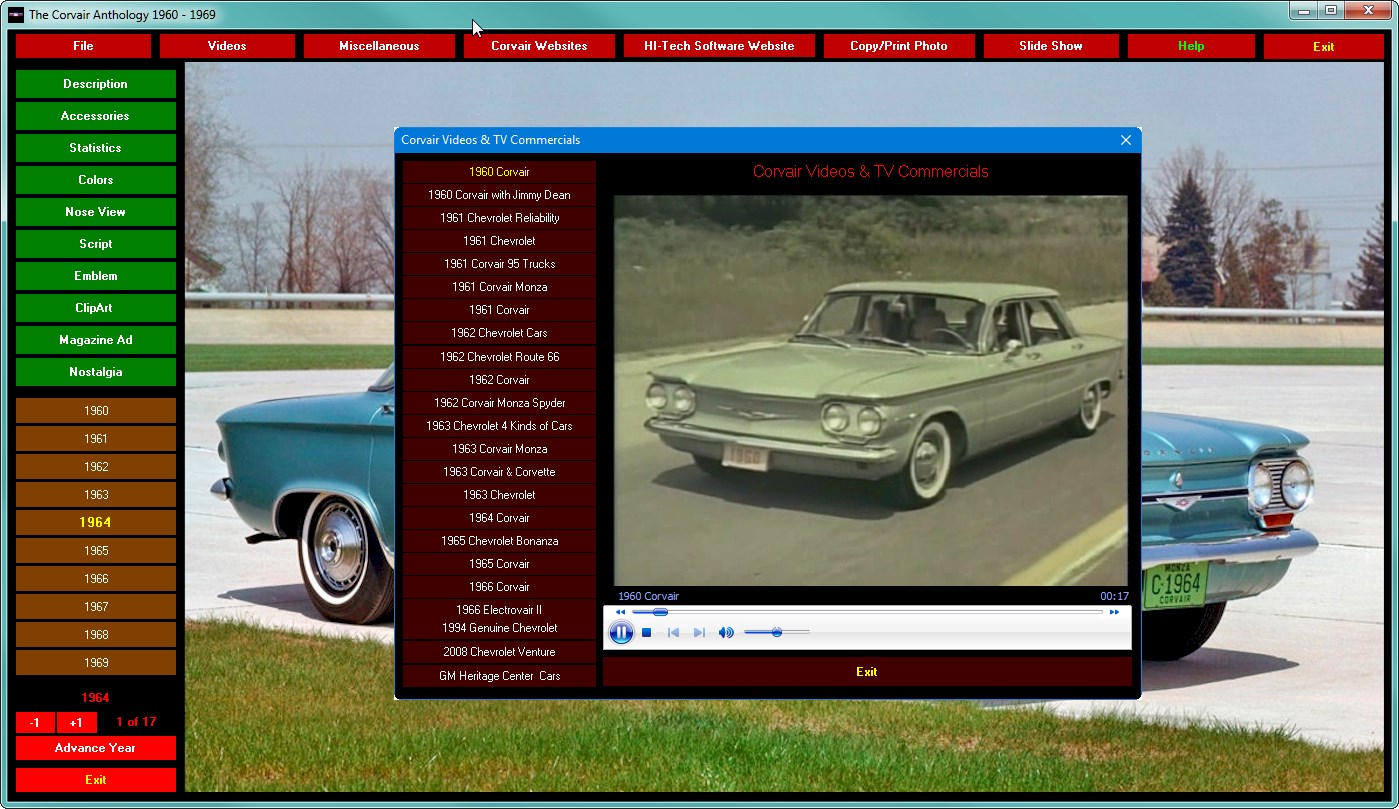Image resolution: width=1399 pixels, height=809 pixels.
Task: Open the Help menu
Action: [1191, 46]
